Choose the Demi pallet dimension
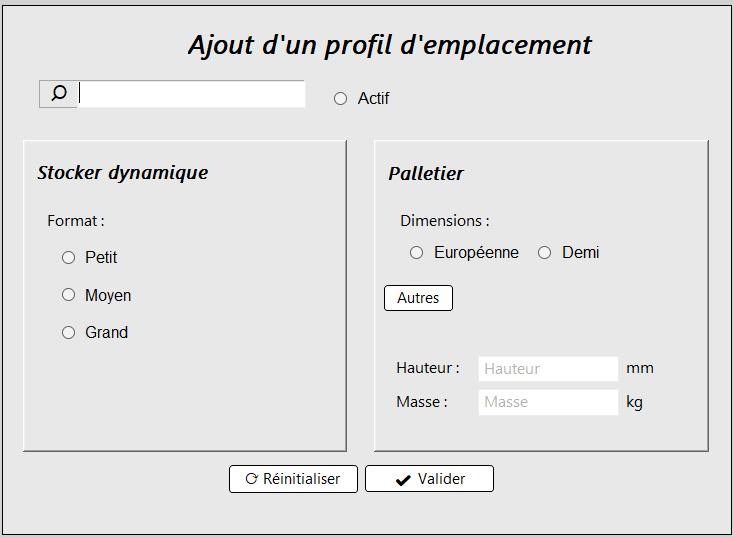The width and height of the screenshot is (733, 537). [545, 253]
